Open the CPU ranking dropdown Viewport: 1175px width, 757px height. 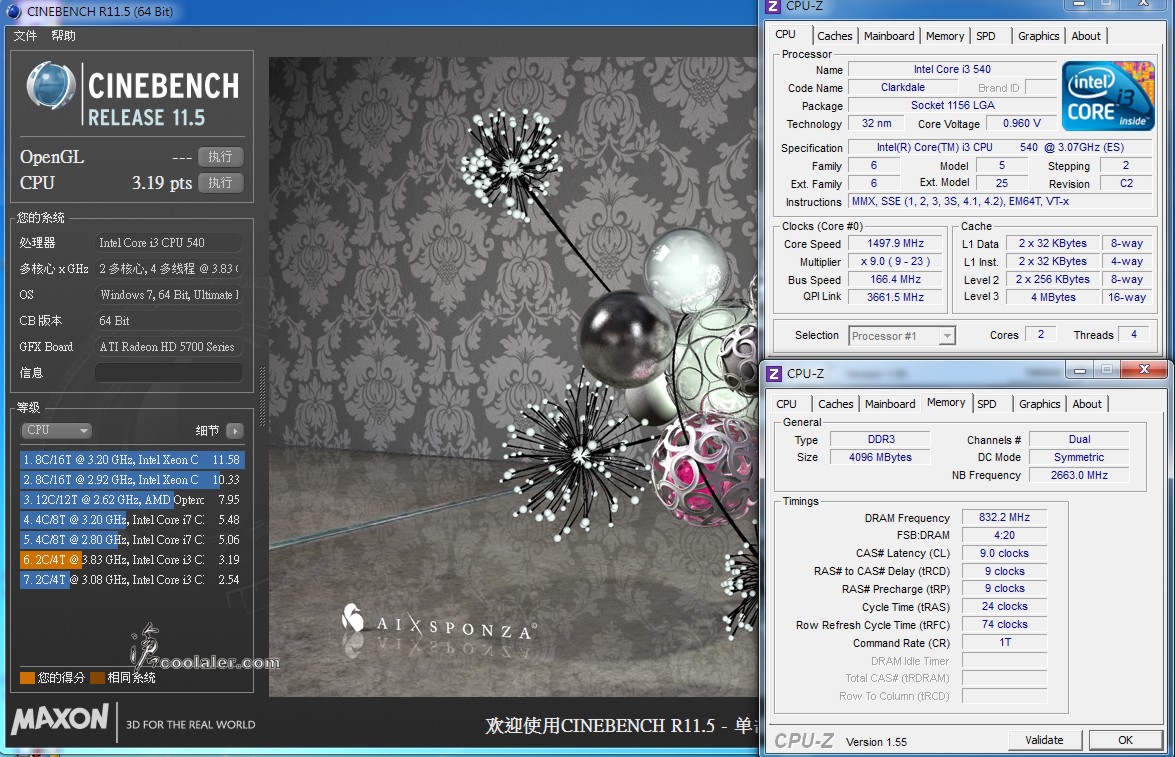click(56, 430)
